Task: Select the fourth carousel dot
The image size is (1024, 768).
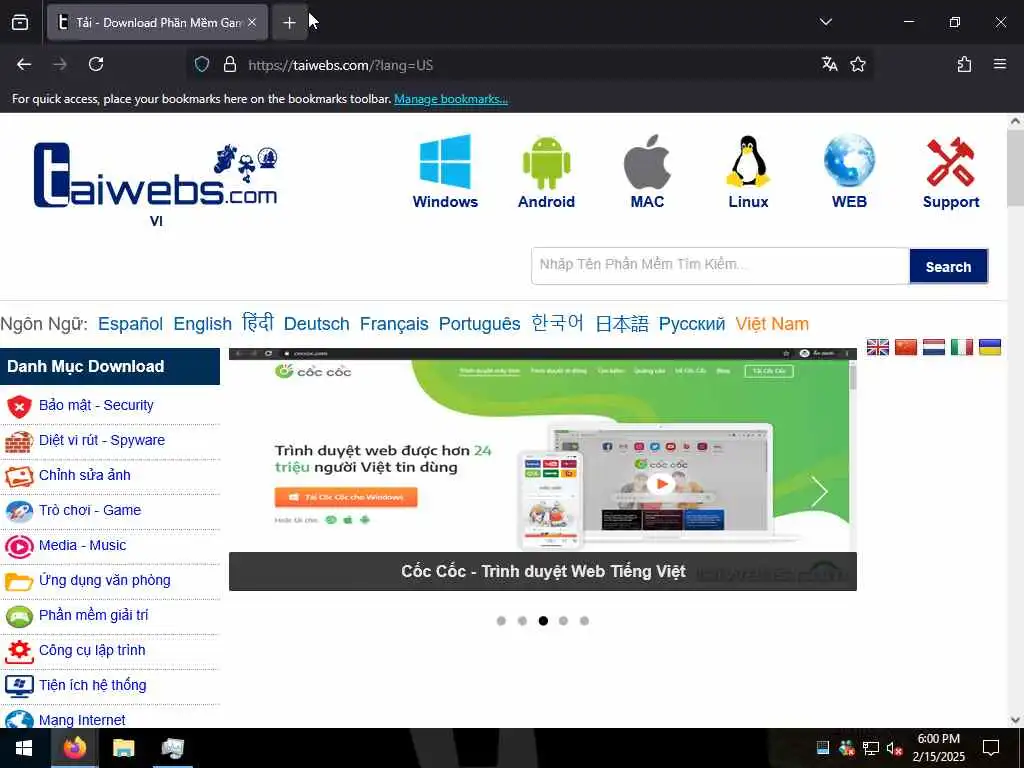Action: click(x=563, y=620)
